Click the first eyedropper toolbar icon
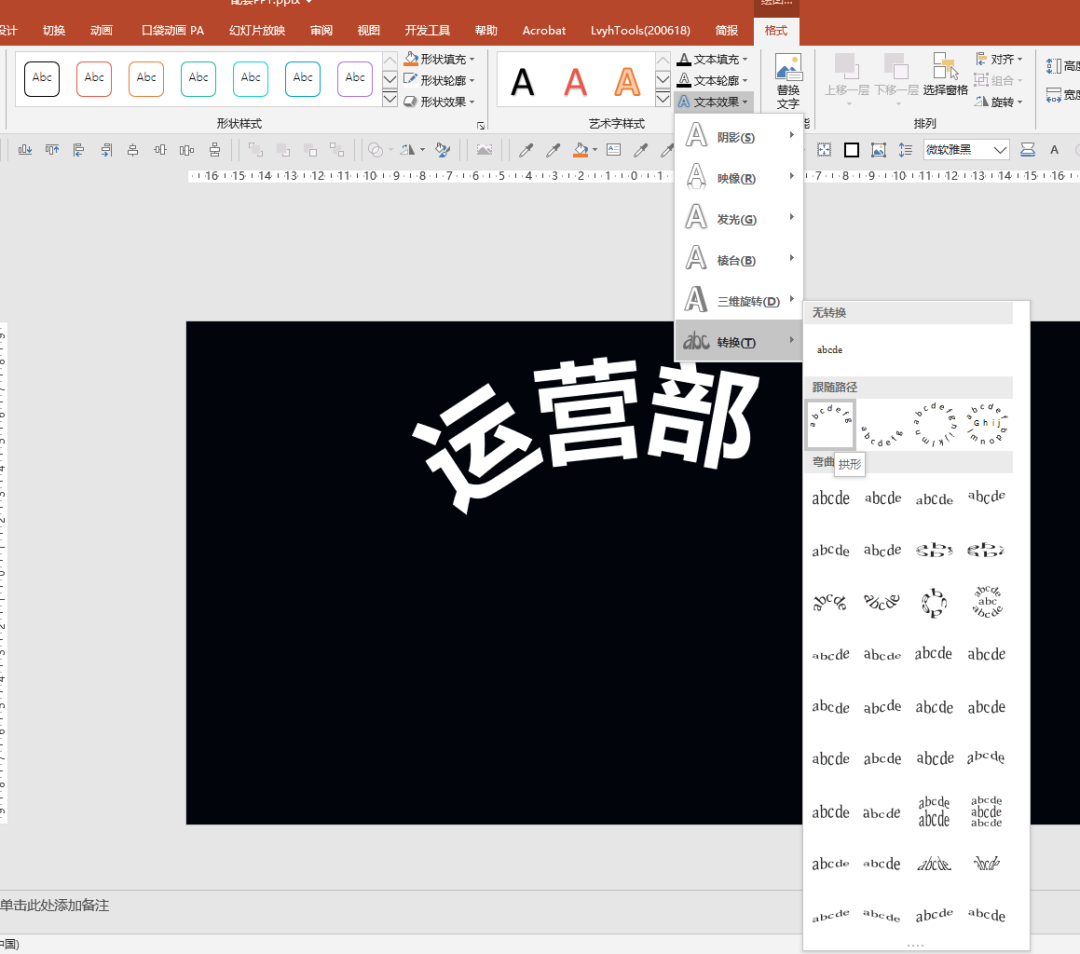This screenshot has height=954, width=1080. click(x=526, y=149)
